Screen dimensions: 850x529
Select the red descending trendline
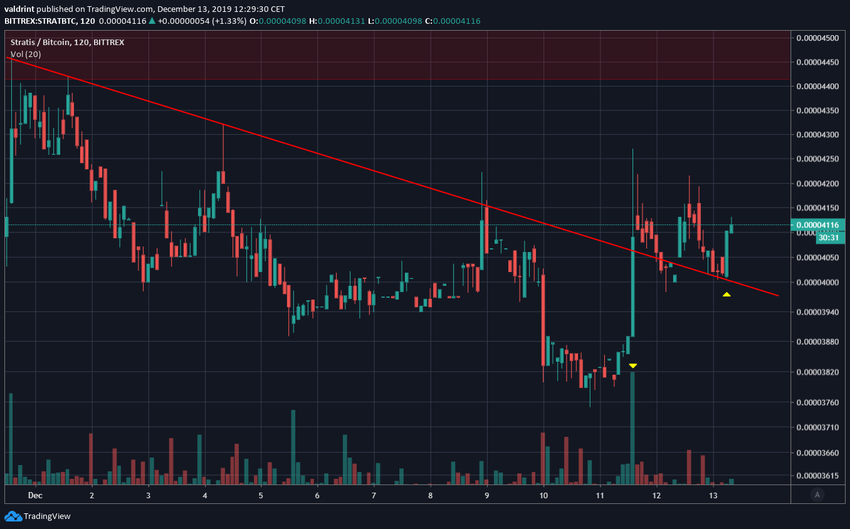click(394, 176)
